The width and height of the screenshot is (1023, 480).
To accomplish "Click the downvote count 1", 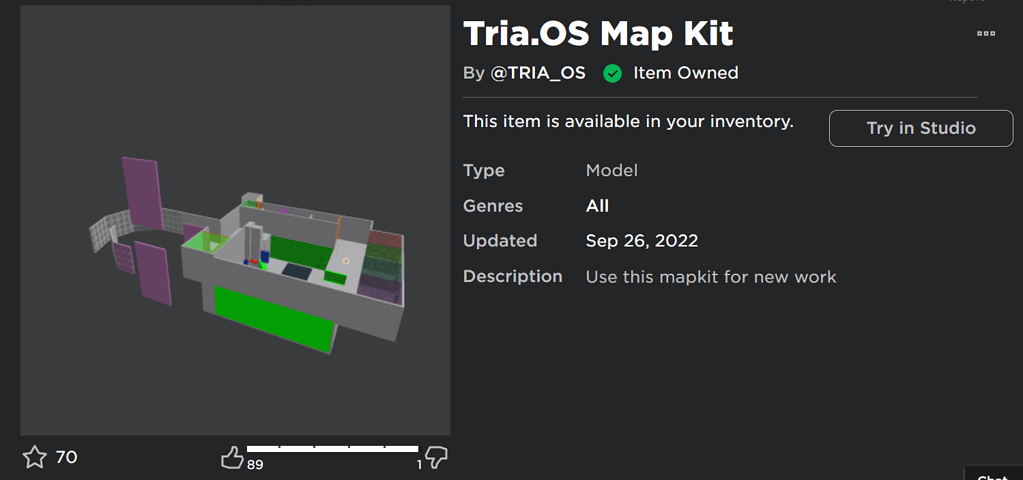I will pyautogui.click(x=419, y=465).
